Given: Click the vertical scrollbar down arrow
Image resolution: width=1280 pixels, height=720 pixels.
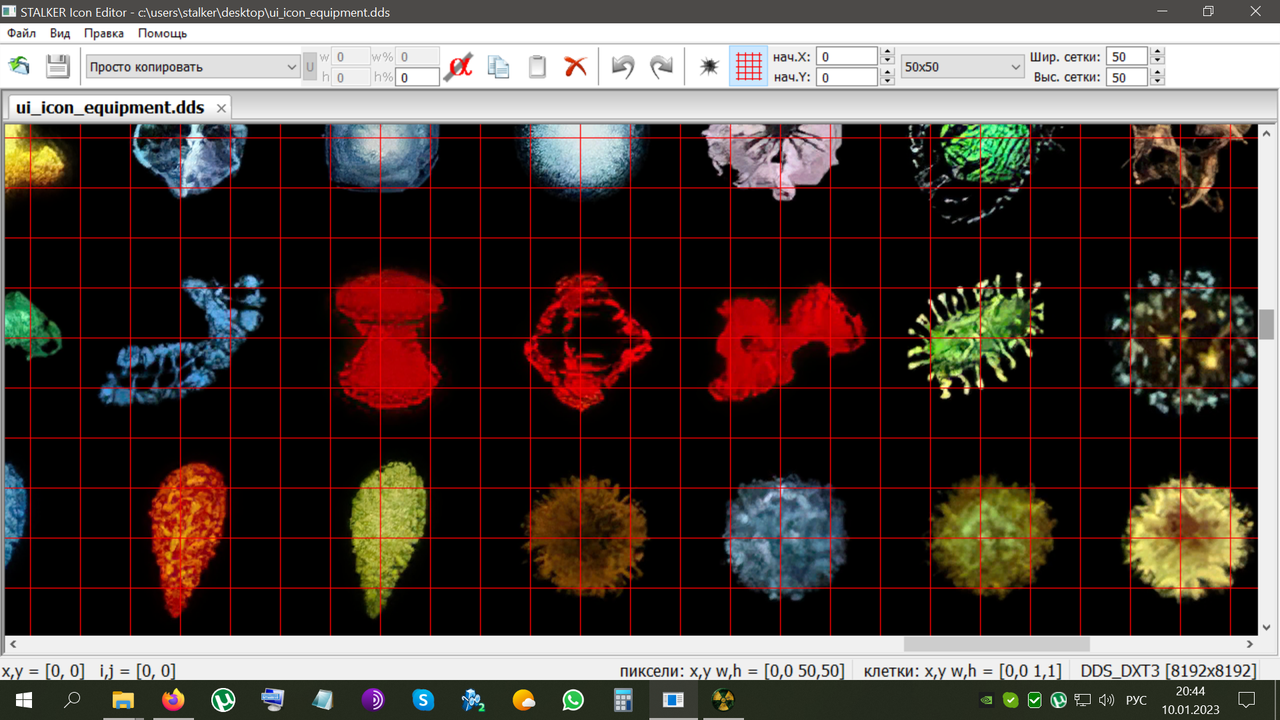Looking at the screenshot, I should click(1267, 627).
